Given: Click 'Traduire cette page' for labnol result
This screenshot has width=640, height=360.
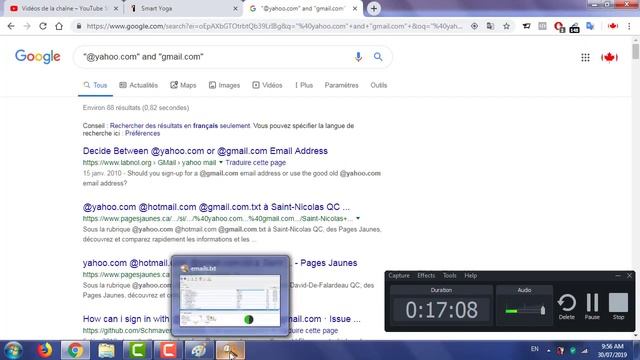Looking at the screenshot, I should (256, 162).
